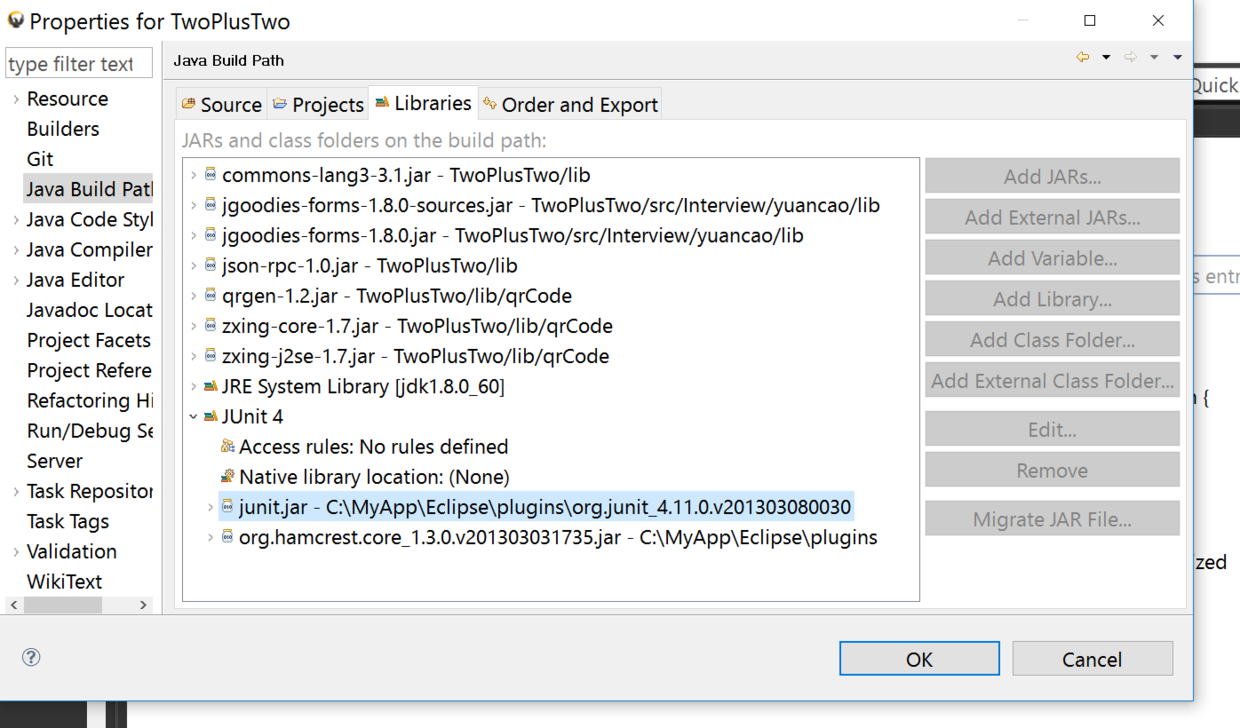Focus the type filter text field
Viewport: 1240px width, 728px height.
(78, 64)
